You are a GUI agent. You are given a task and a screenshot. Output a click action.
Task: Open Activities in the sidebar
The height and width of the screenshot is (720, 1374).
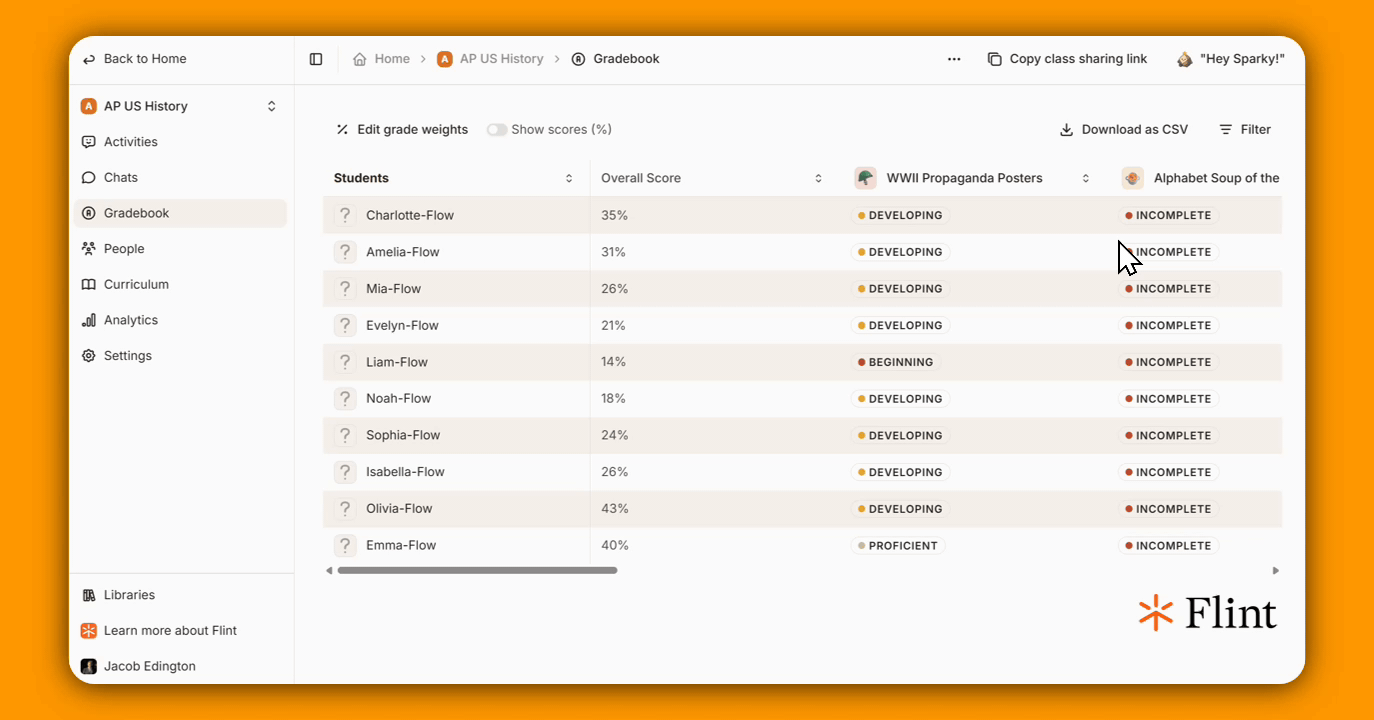(x=180, y=142)
